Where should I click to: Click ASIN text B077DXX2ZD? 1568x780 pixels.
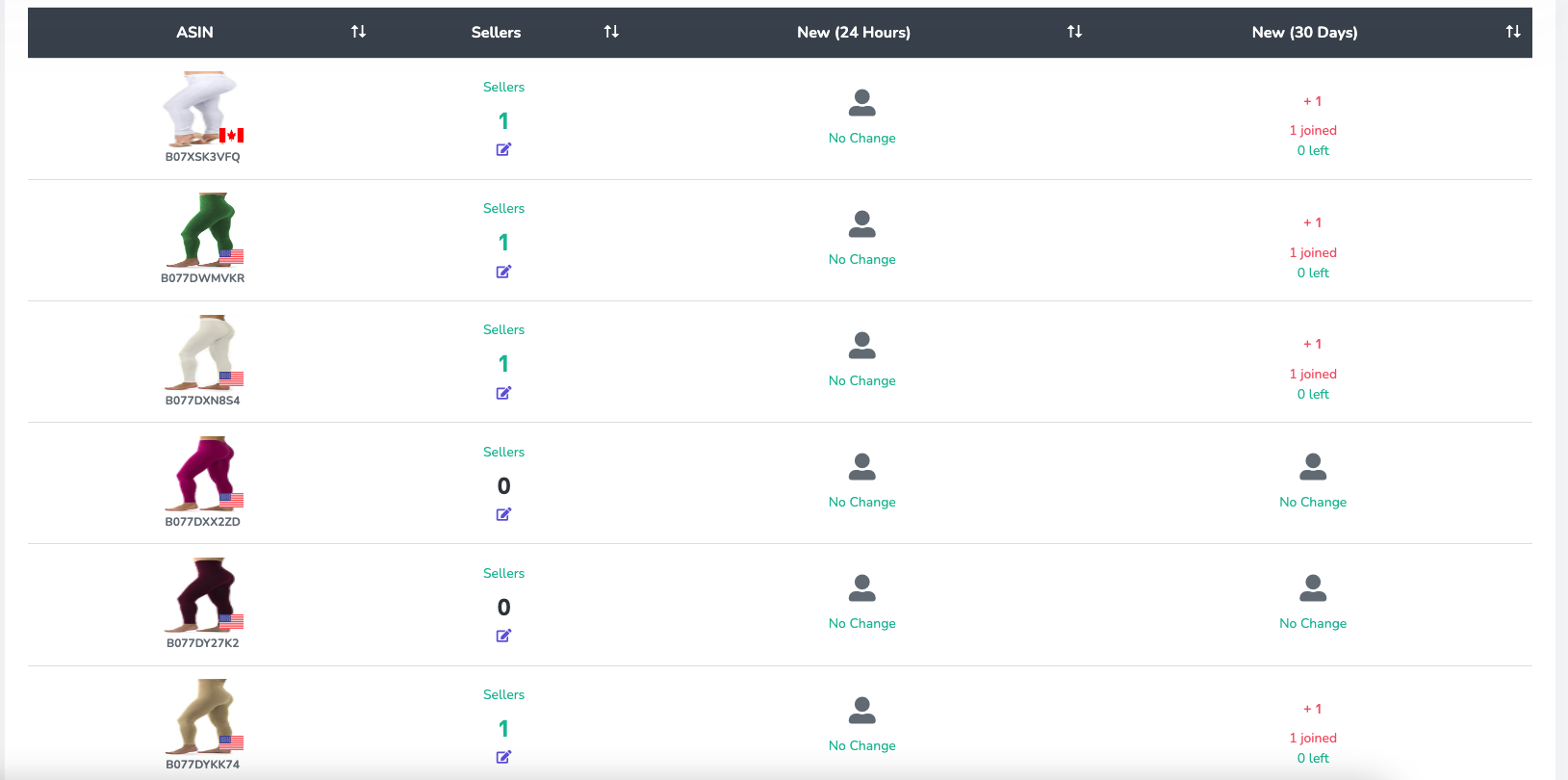click(202, 522)
